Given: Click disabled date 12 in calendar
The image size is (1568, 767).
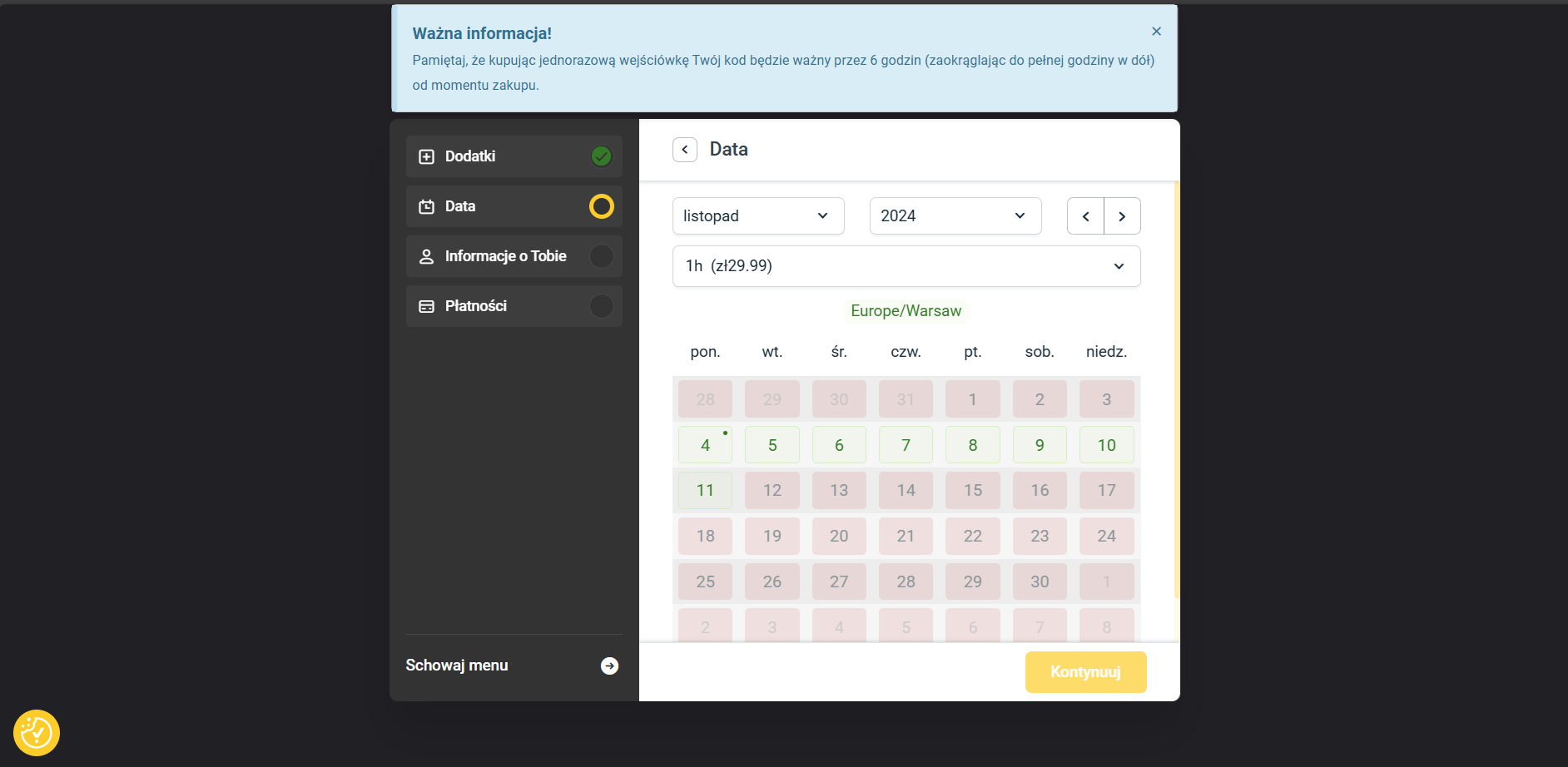Looking at the screenshot, I should (x=772, y=490).
